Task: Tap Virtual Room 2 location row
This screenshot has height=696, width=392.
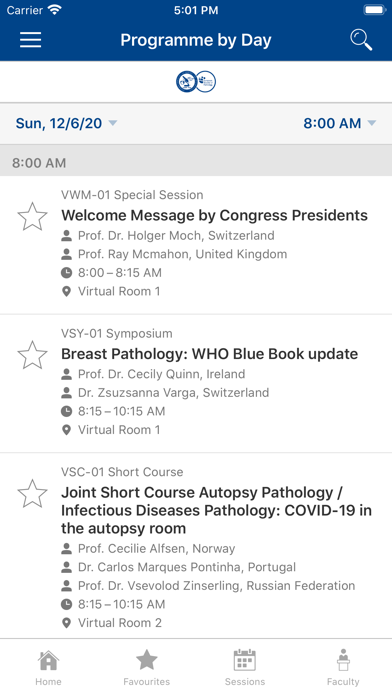Action: [111, 623]
